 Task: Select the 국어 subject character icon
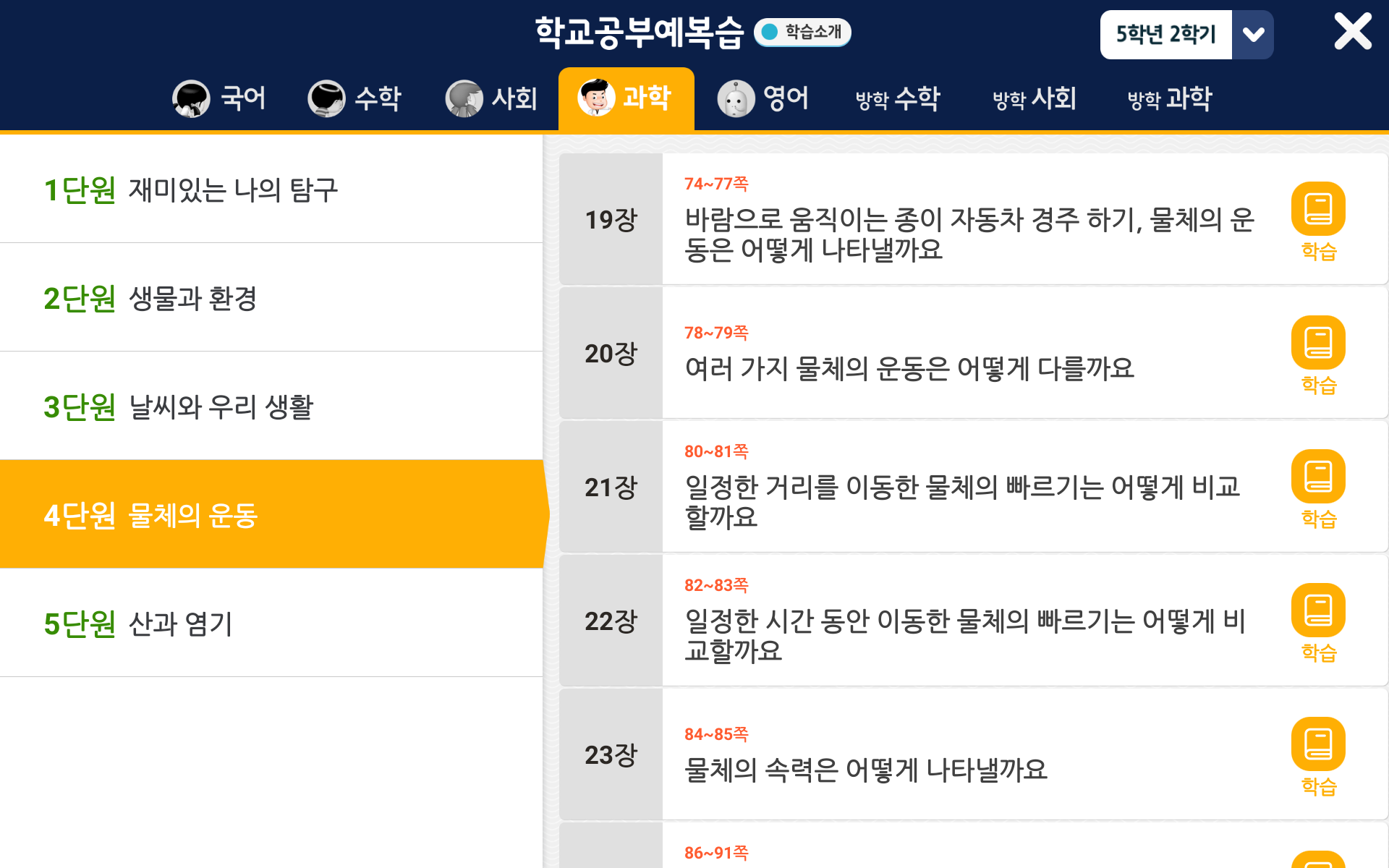[191, 98]
